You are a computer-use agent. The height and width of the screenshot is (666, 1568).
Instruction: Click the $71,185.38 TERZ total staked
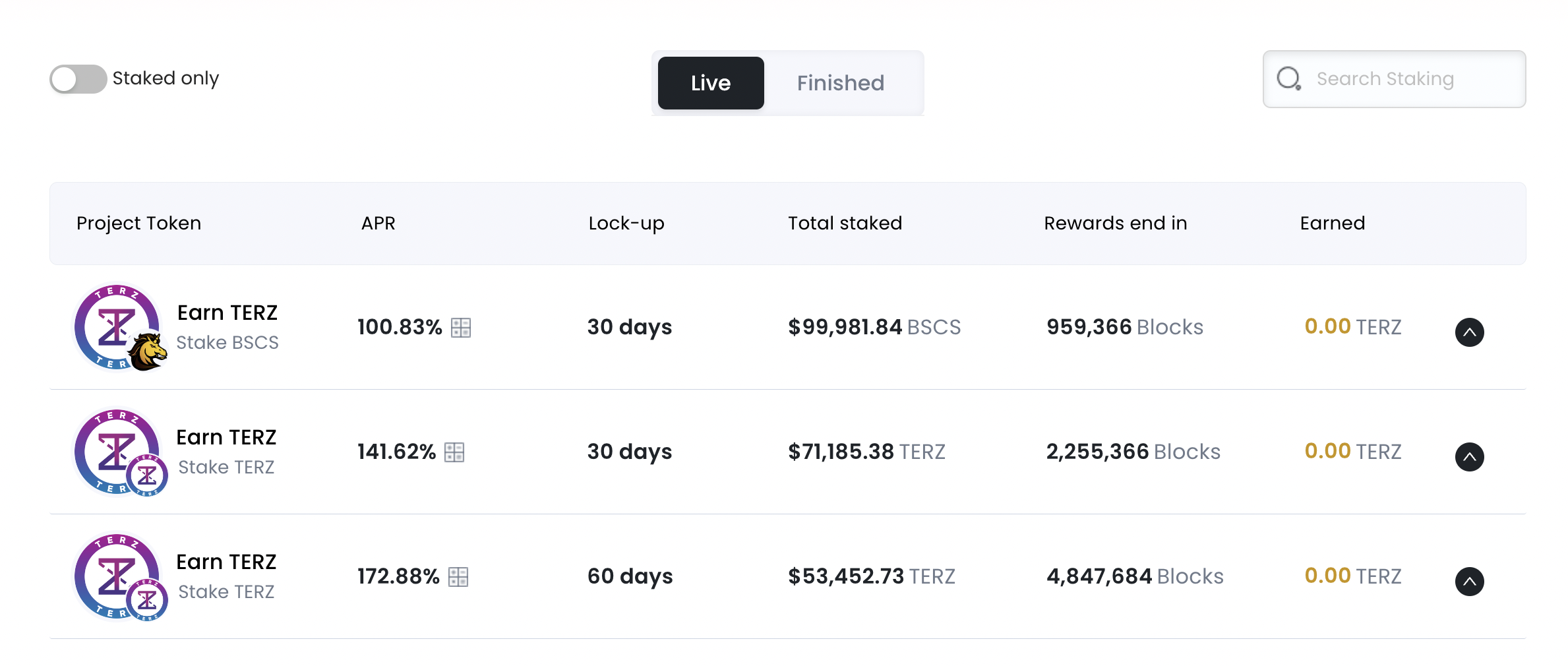tap(866, 452)
